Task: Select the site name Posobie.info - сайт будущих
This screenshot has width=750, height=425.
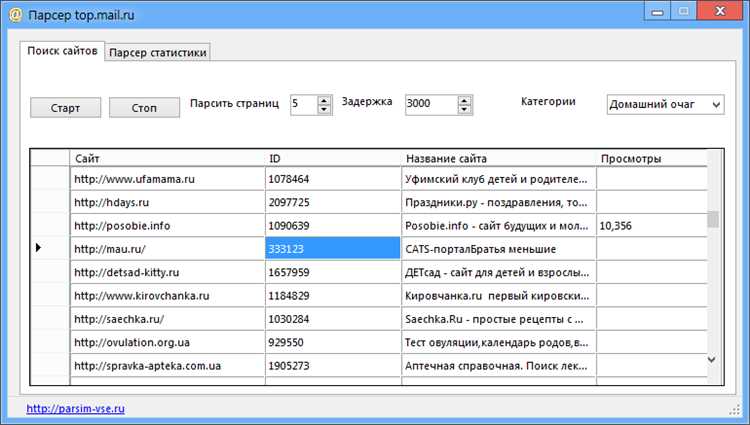Action: [x=499, y=226]
